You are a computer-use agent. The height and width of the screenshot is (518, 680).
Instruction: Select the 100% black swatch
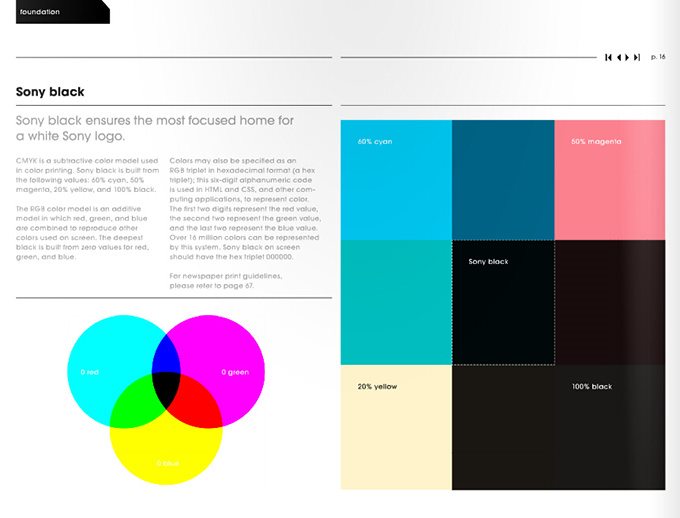tap(609, 427)
